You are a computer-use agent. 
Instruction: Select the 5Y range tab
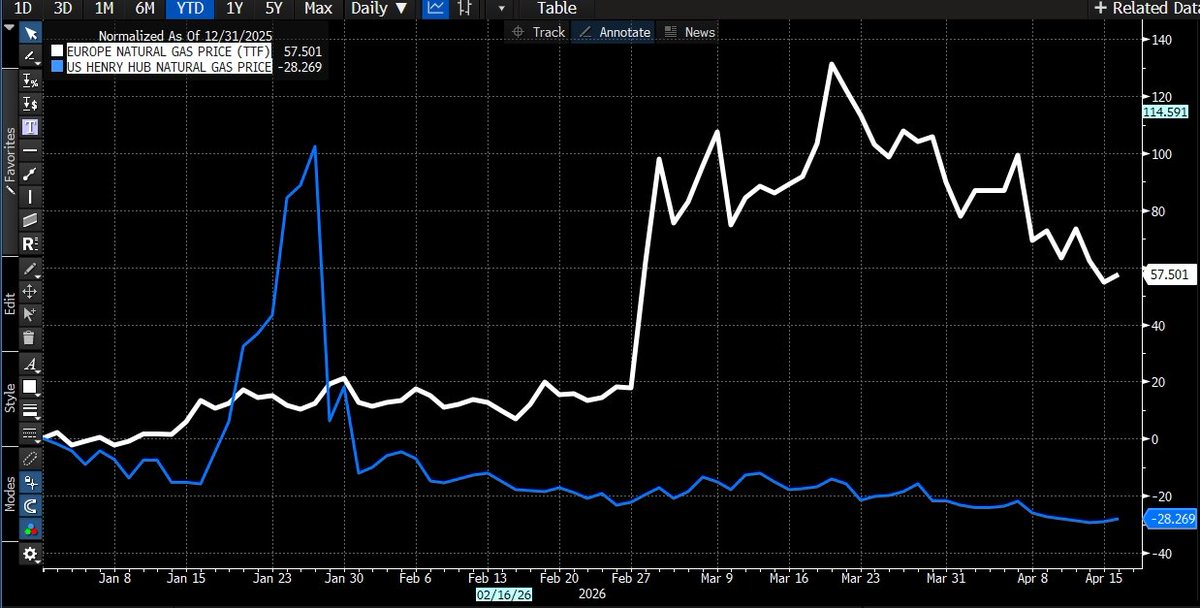(x=274, y=9)
